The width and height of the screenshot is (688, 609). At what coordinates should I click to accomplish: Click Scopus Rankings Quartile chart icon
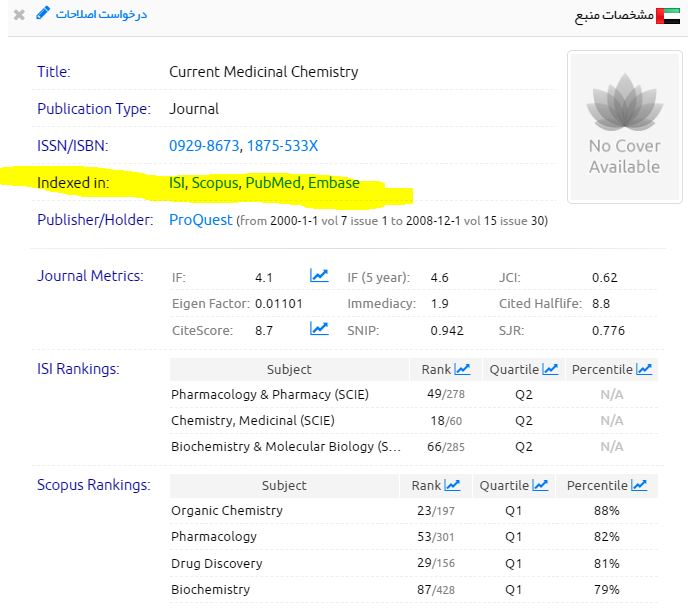coord(540,486)
